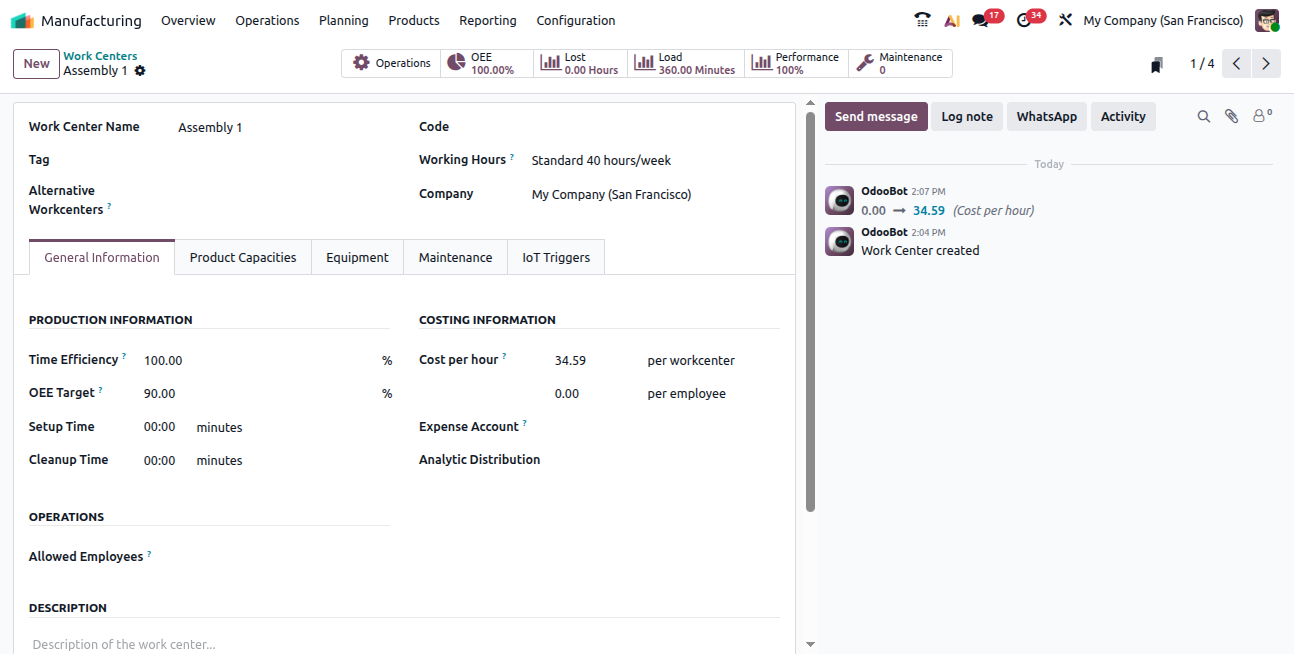
Task: Open the Work Centers breadcrumb link
Action: (100, 56)
